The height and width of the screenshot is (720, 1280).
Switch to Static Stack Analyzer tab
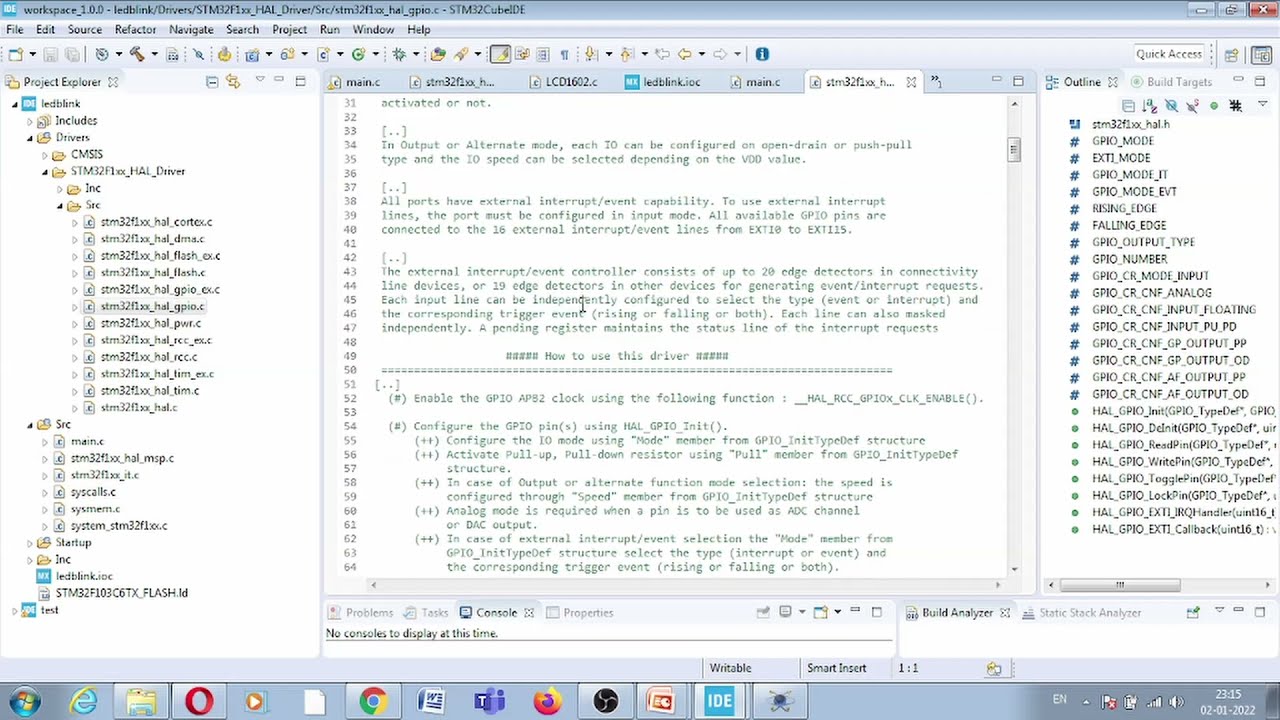1080,613
